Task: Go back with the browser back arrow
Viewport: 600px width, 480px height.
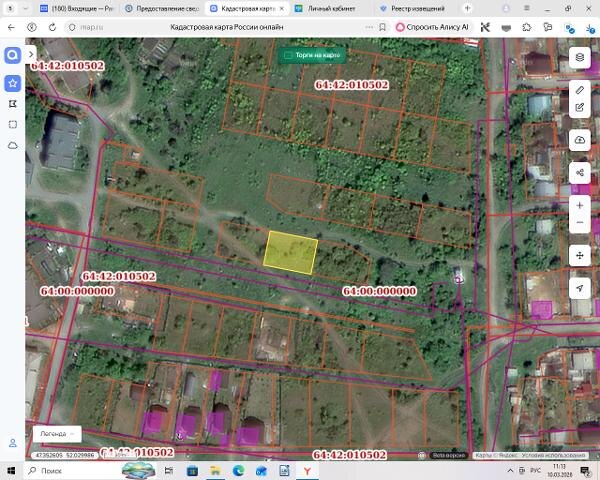Action: [11, 27]
